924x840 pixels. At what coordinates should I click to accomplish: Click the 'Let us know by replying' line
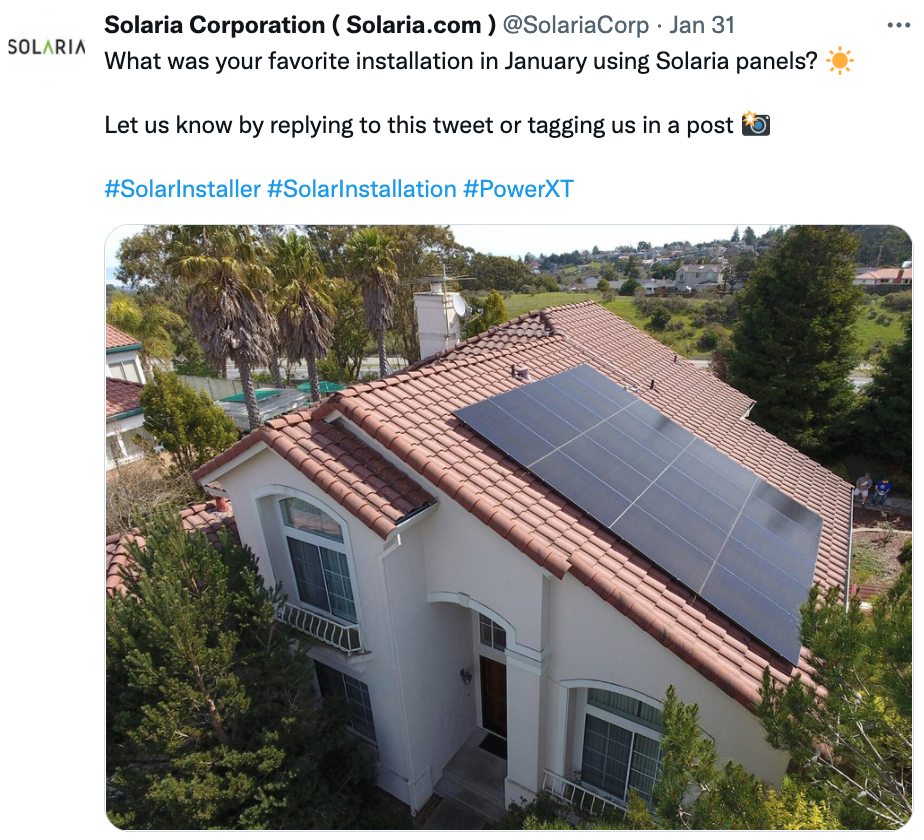point(419,125)
